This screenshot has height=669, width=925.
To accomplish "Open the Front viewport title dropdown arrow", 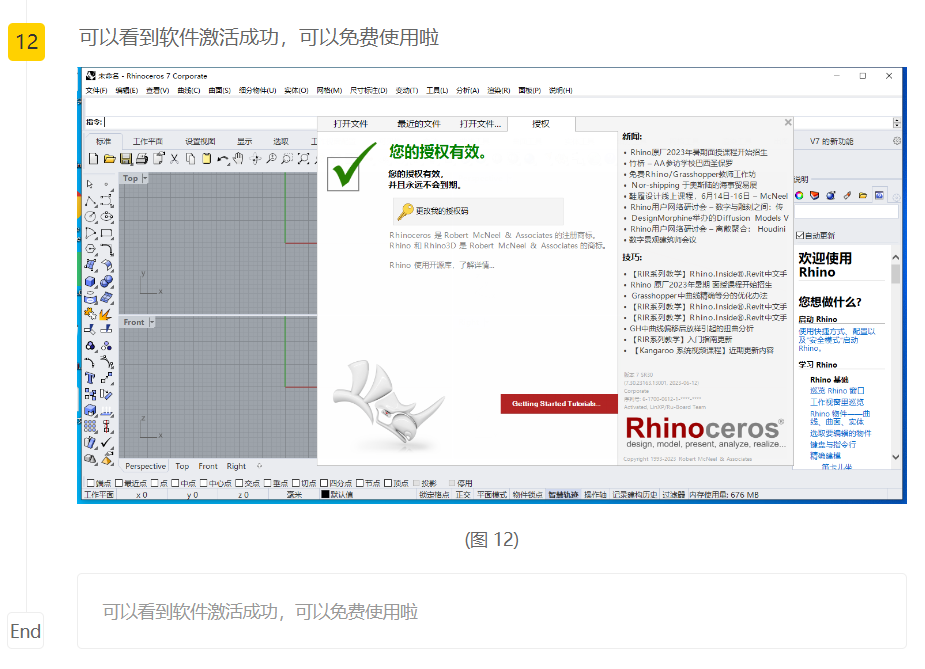I will pos(152,322).
